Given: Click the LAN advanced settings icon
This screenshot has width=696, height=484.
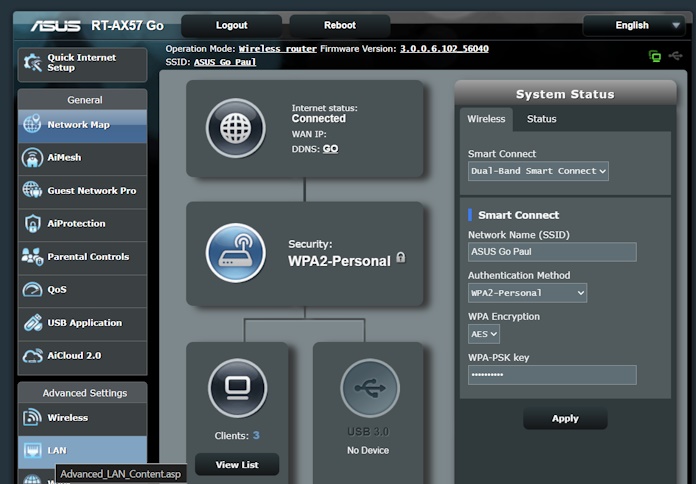Looking at the screenshot, I should click(32, 450).
